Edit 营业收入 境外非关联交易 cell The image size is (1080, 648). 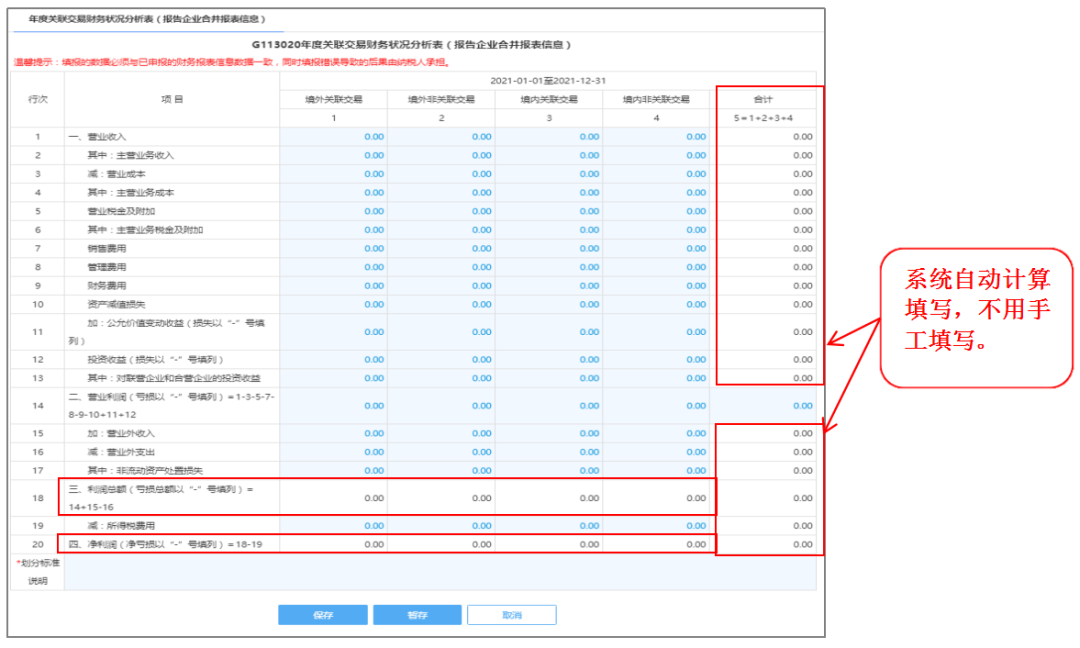pyautogui.click(x=441, y=136)
